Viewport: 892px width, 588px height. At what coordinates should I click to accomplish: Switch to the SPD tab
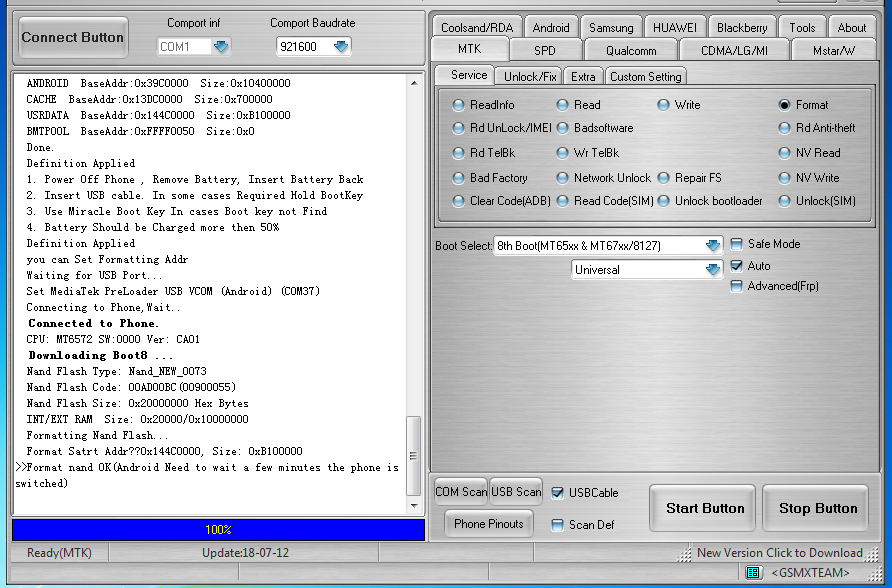tap(544, 50)
